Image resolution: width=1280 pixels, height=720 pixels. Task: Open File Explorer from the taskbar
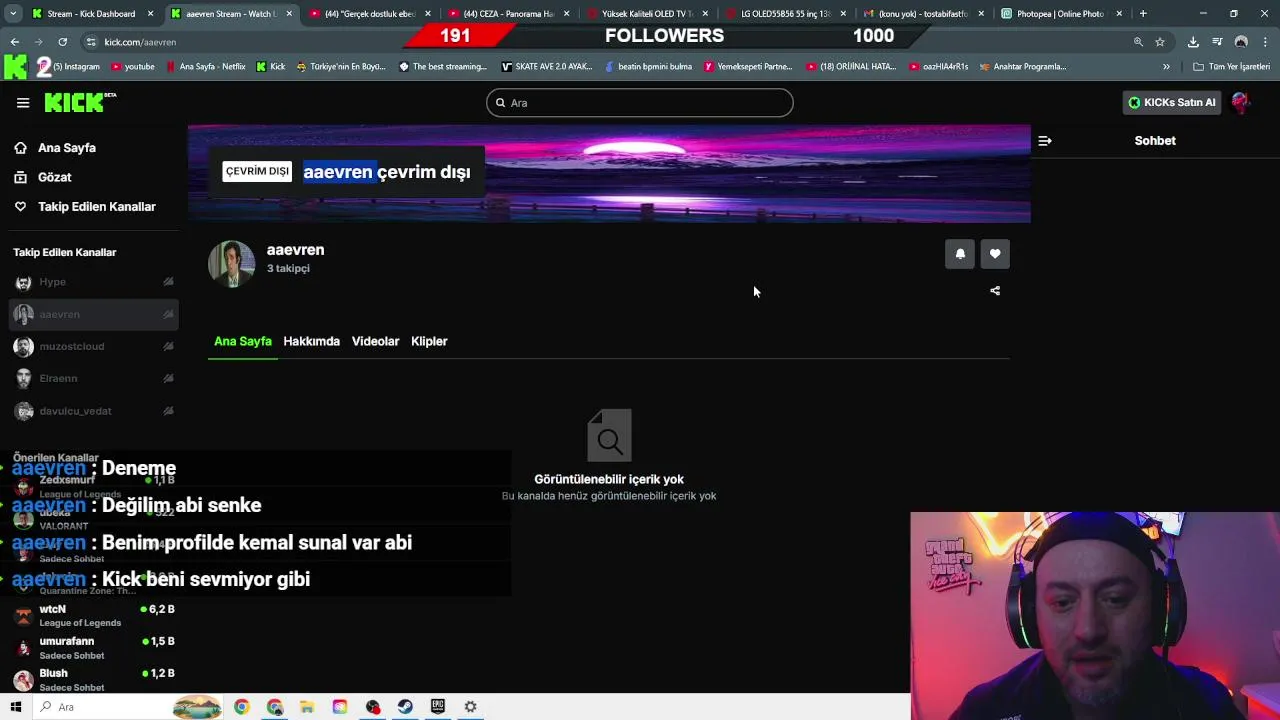(307, 707)
